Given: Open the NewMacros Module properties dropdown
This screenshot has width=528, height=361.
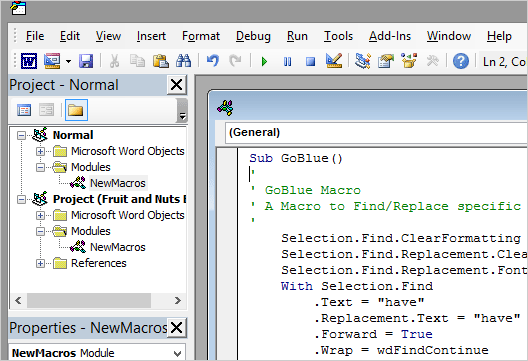Looking at the screenshot, I should (177, 354).
